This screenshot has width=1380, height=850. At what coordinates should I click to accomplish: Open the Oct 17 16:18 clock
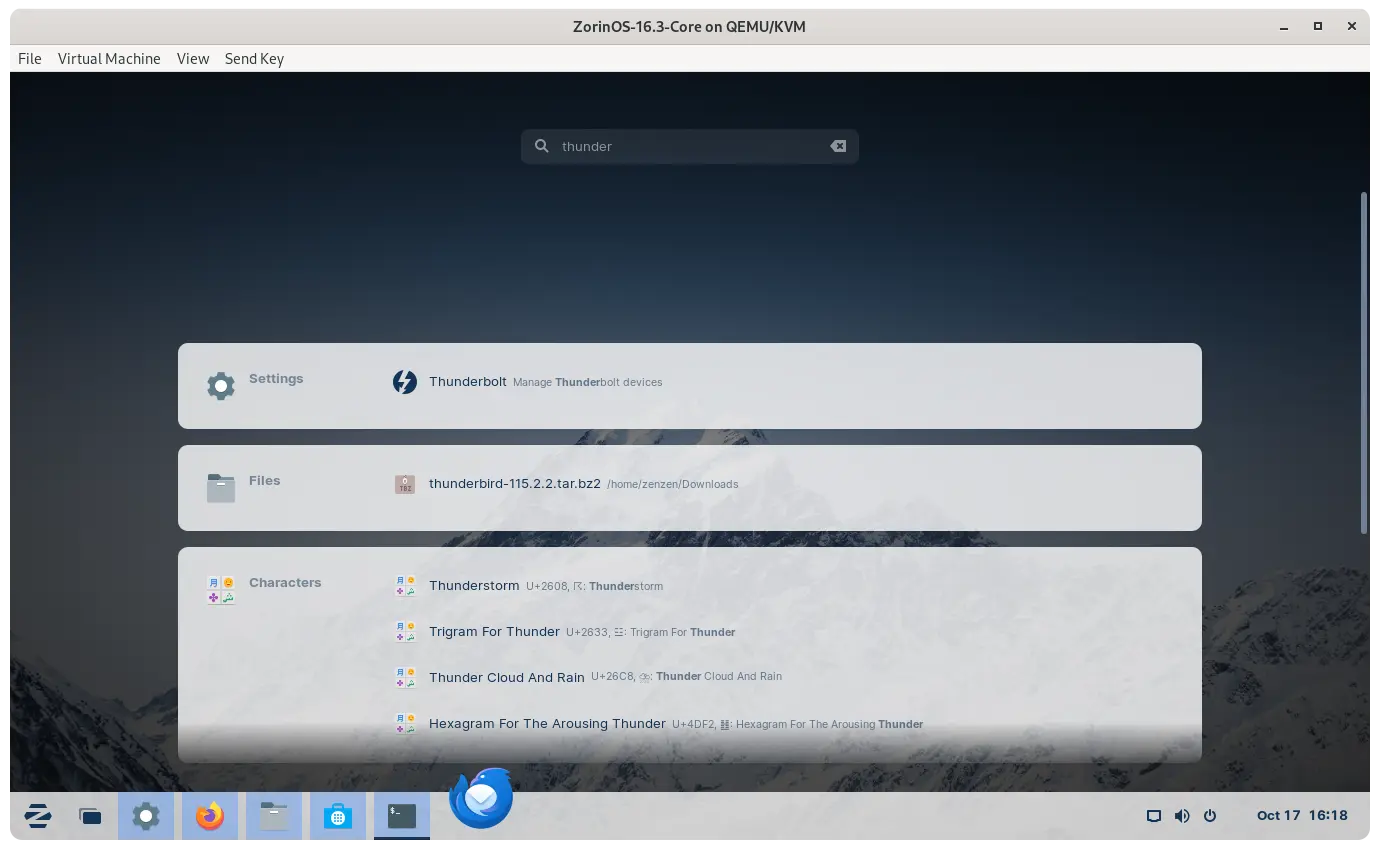pos(1302,816)
